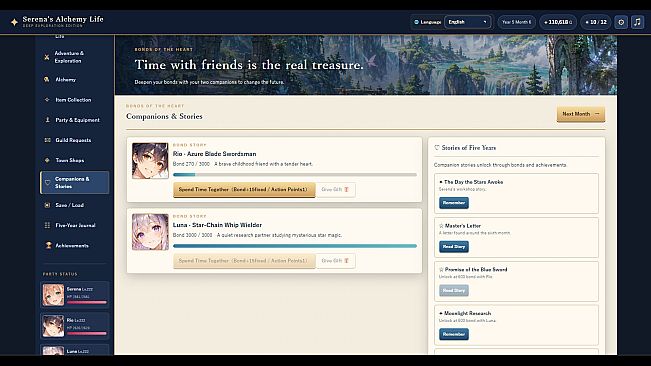Click the star icon beside Promise of the Blue Sword
Screen dimensions: 651x366
click(441, 270)
